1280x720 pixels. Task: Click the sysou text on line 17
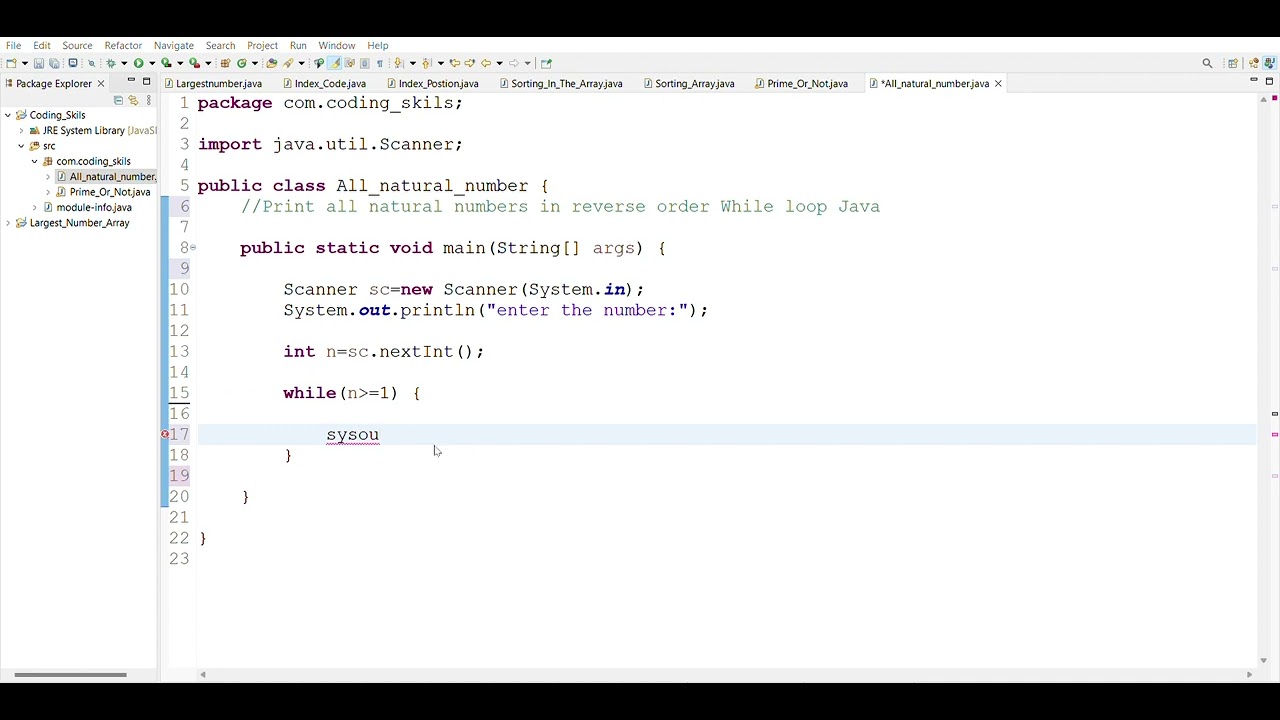[353, 435]
